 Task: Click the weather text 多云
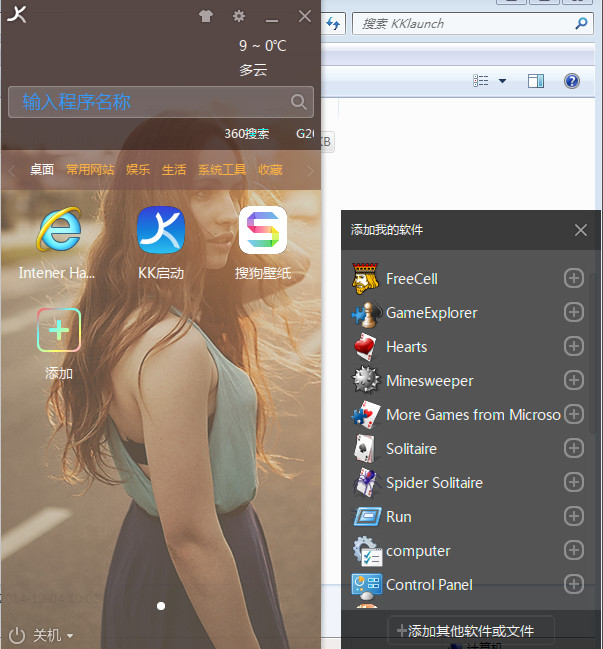253,70
